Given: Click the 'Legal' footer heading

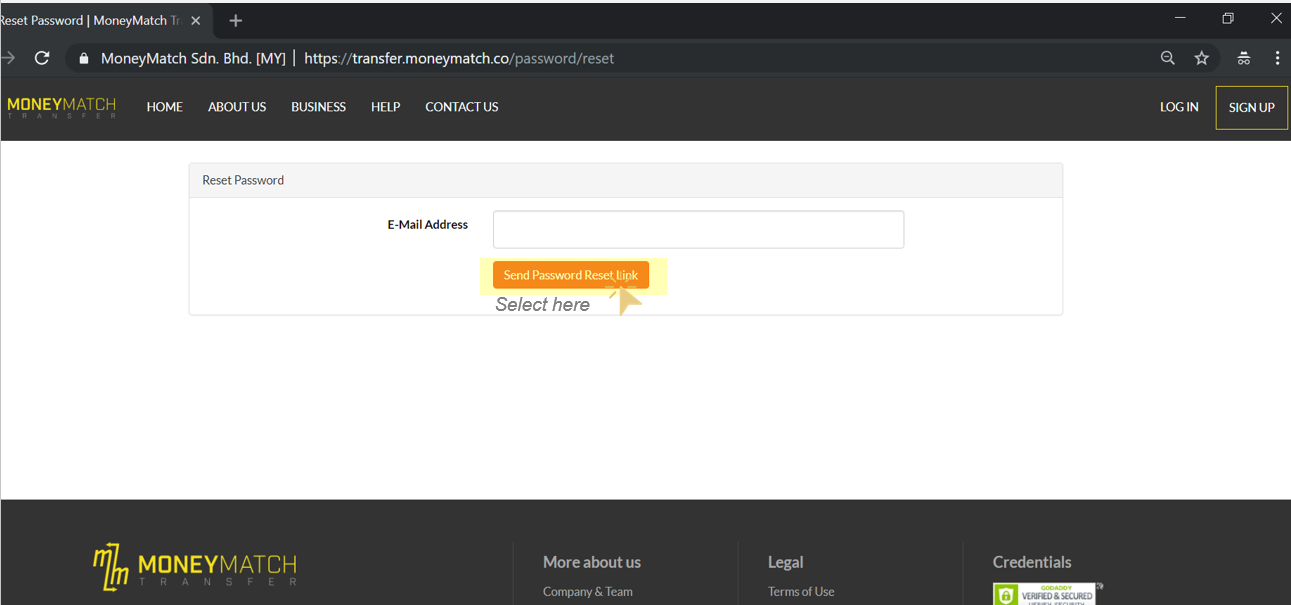Looking at the screenshot, I should point(786,562).
